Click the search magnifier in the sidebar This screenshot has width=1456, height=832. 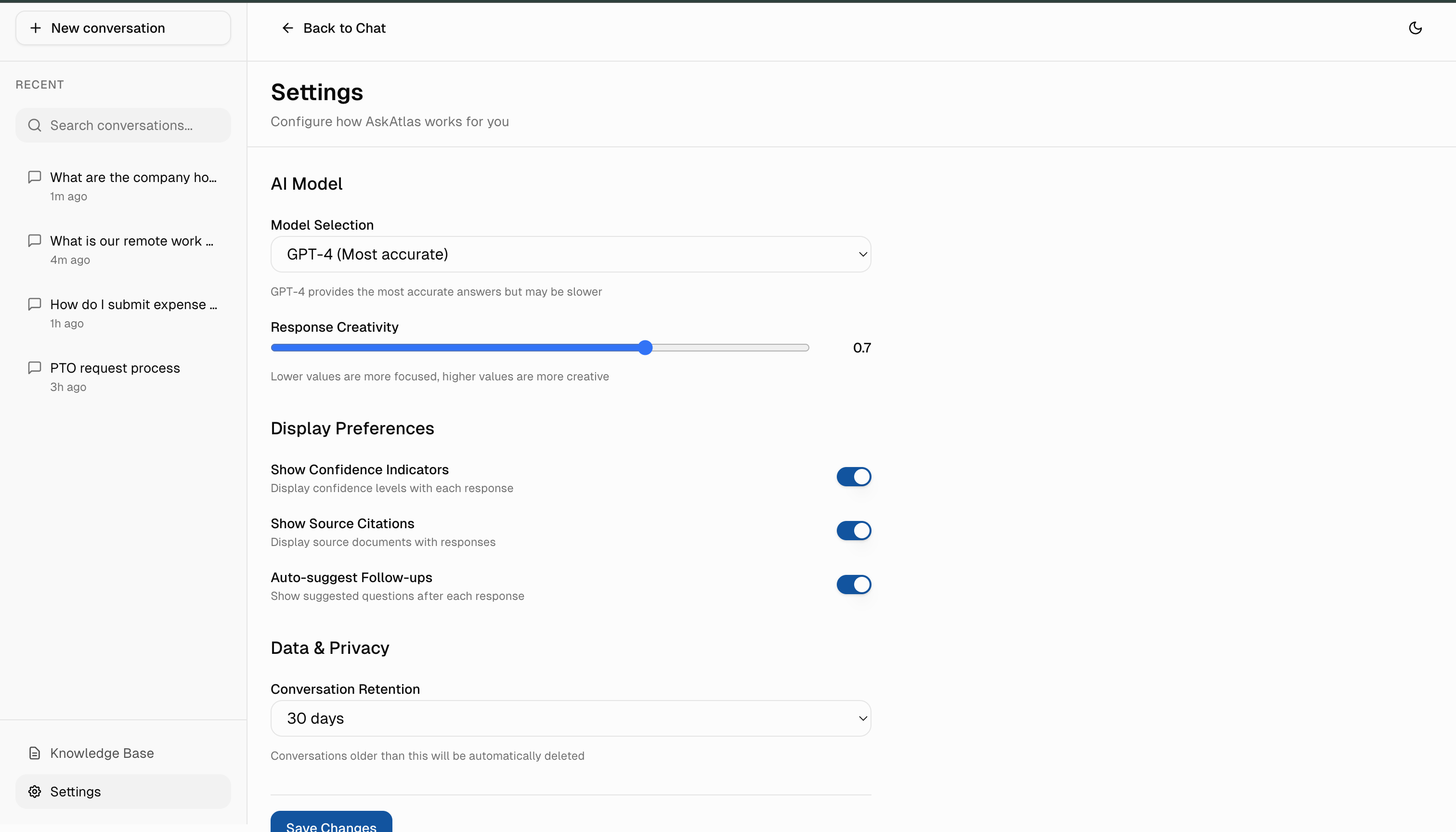(35, 125)
